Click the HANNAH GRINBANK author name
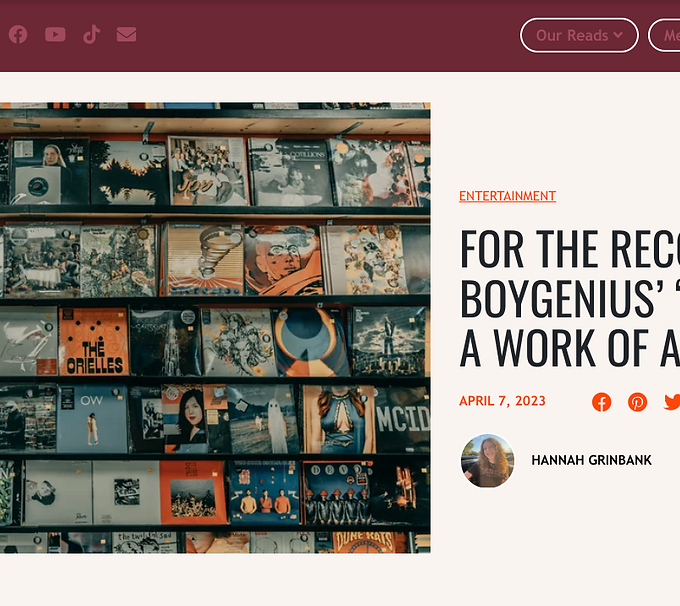The height and width of the screenshot is (606, 680). [x=592, y=460]
